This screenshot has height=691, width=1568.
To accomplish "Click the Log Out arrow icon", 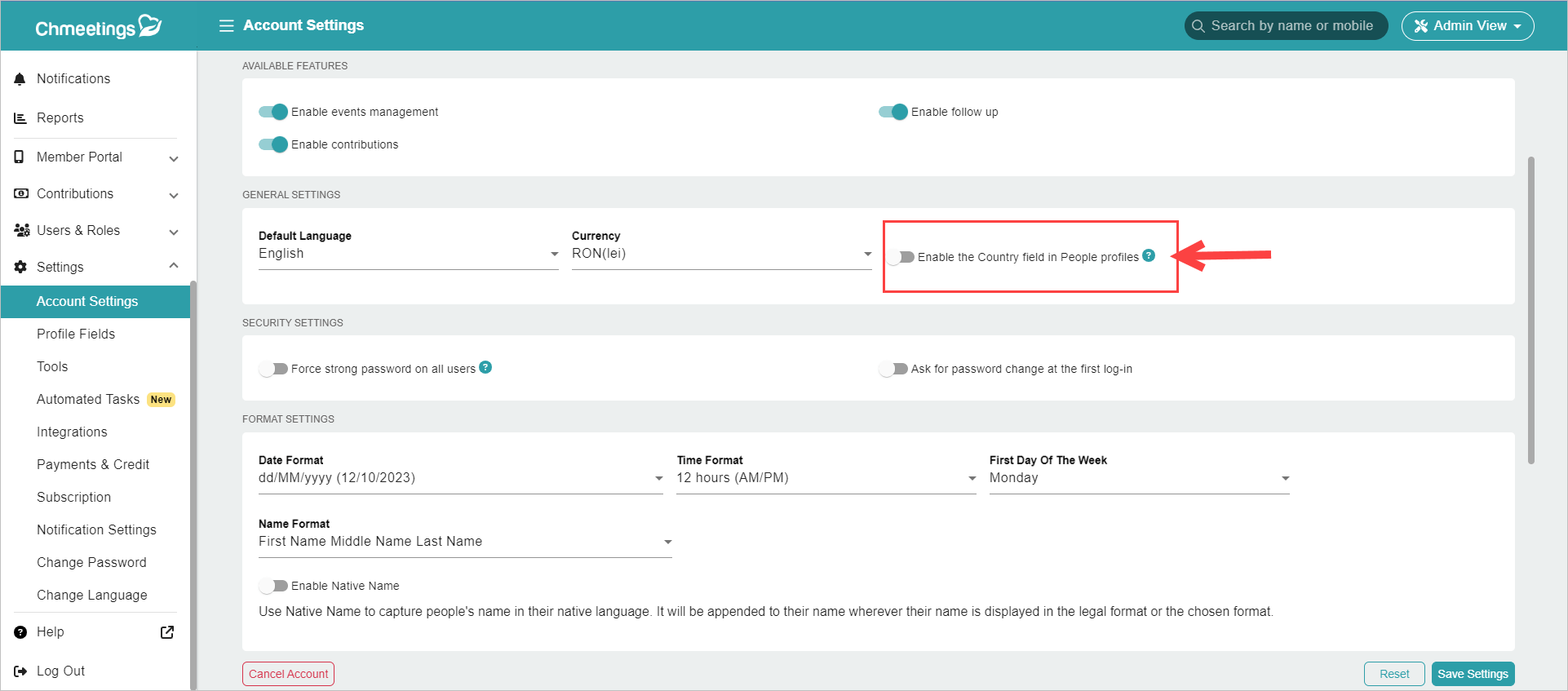I will coord(20,671).
